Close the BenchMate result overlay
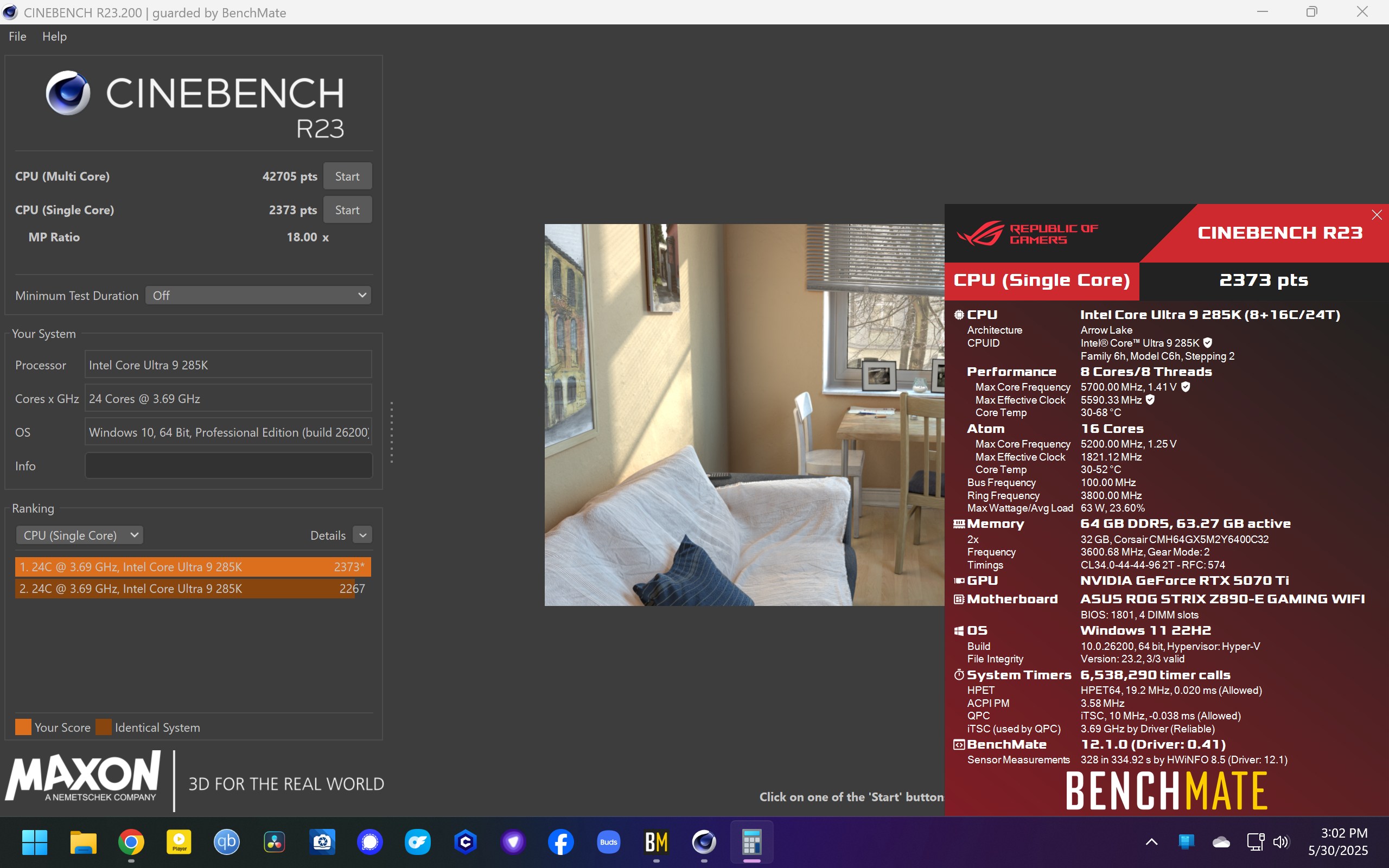Screen dimensions: 1389x868 (x=1377, y=215)
